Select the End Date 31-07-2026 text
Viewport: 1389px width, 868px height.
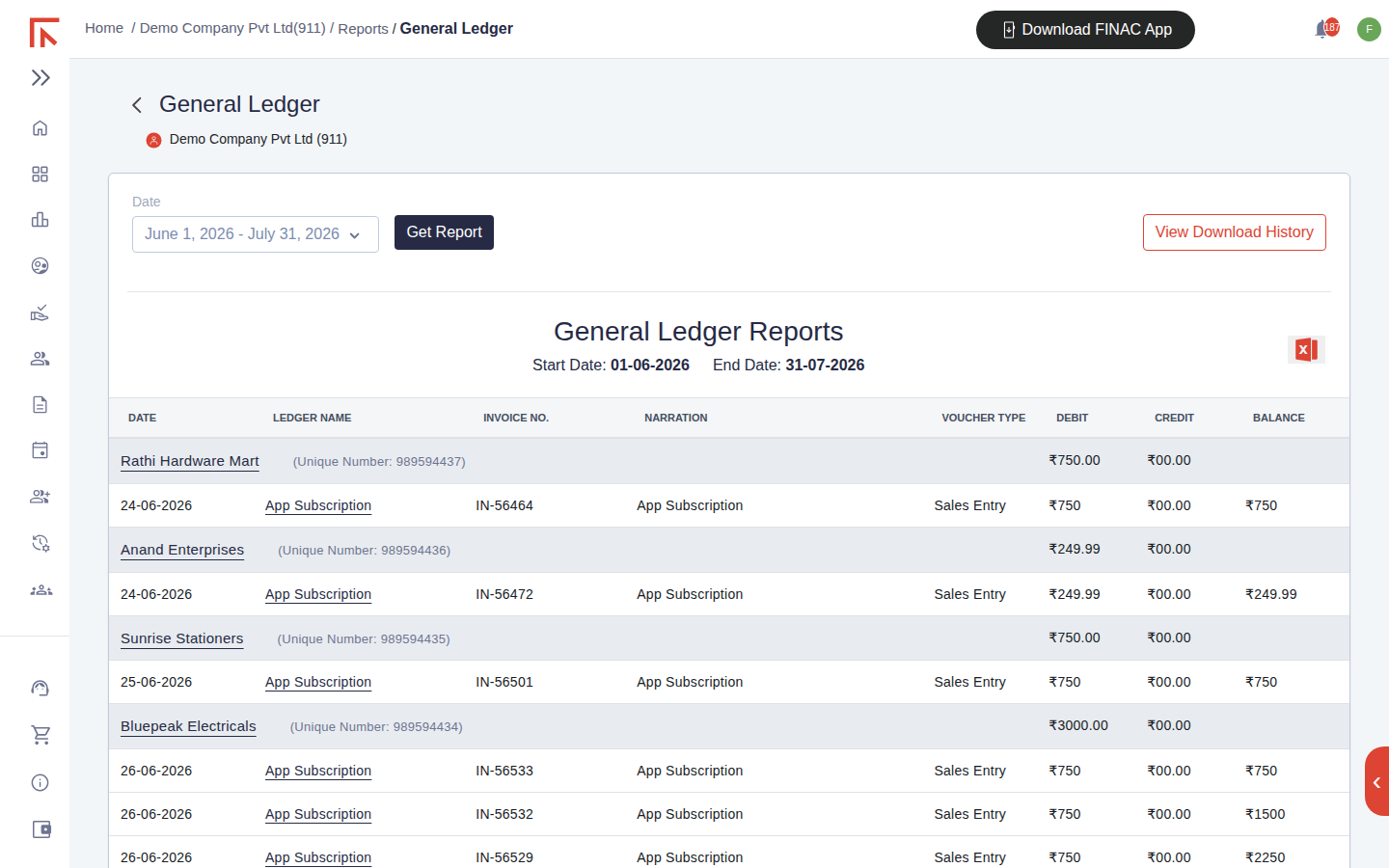[789, 366]
